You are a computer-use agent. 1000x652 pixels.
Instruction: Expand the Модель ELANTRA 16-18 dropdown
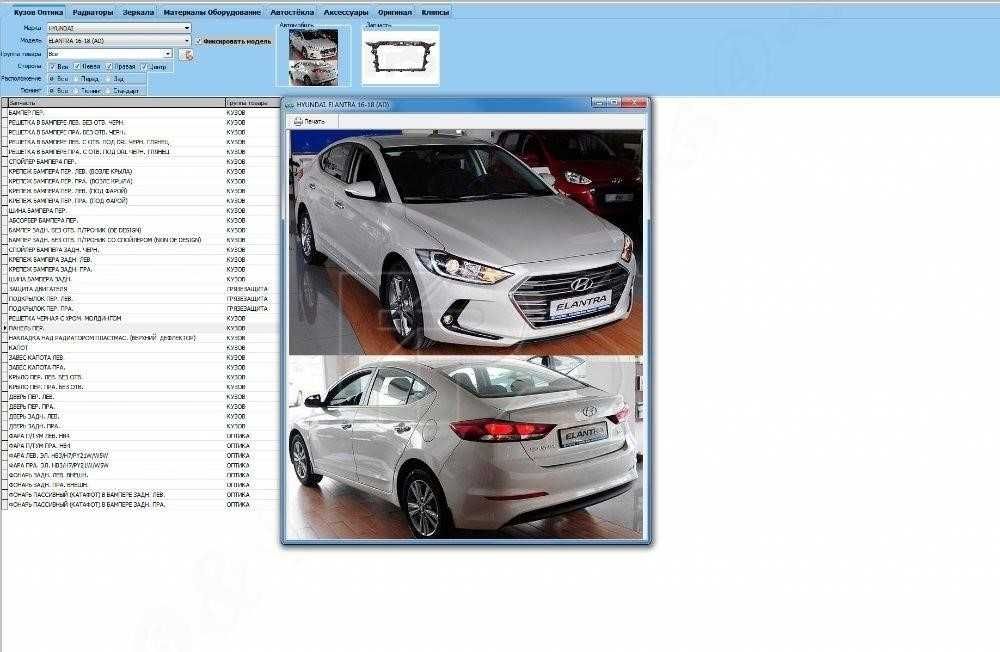[186, 41]
